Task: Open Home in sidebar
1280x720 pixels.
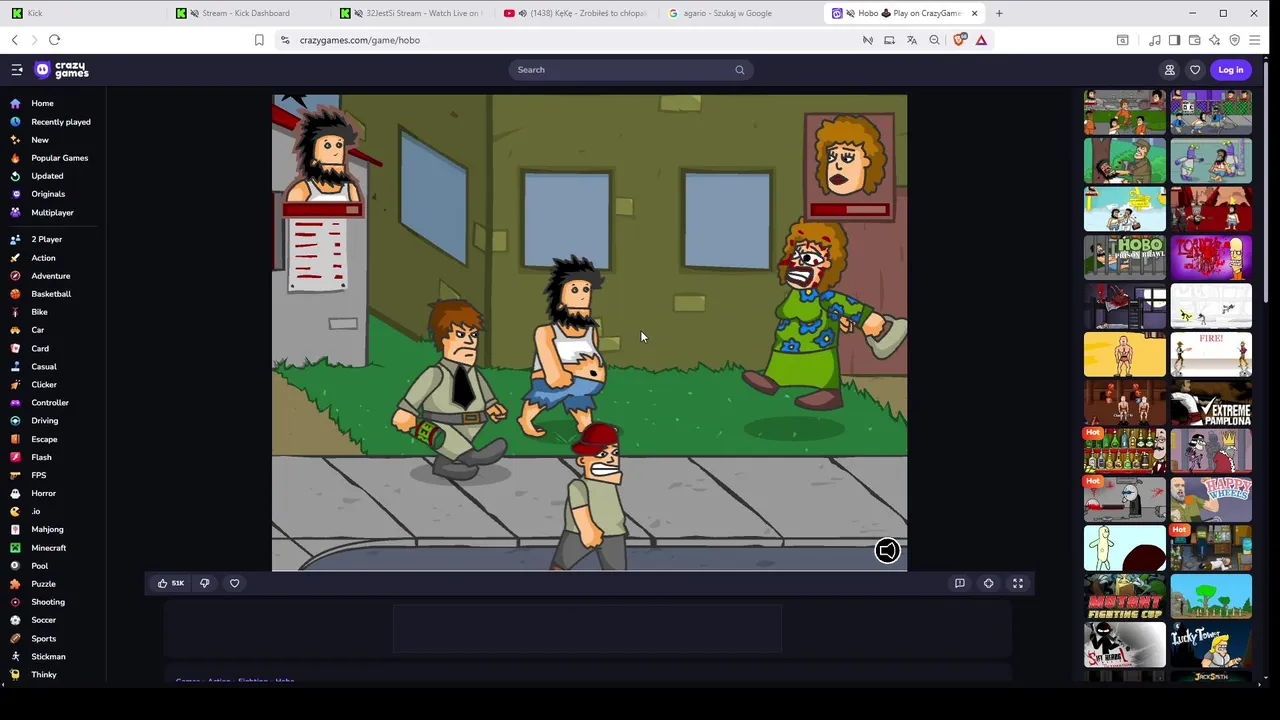Action: [x=42, y=103]
